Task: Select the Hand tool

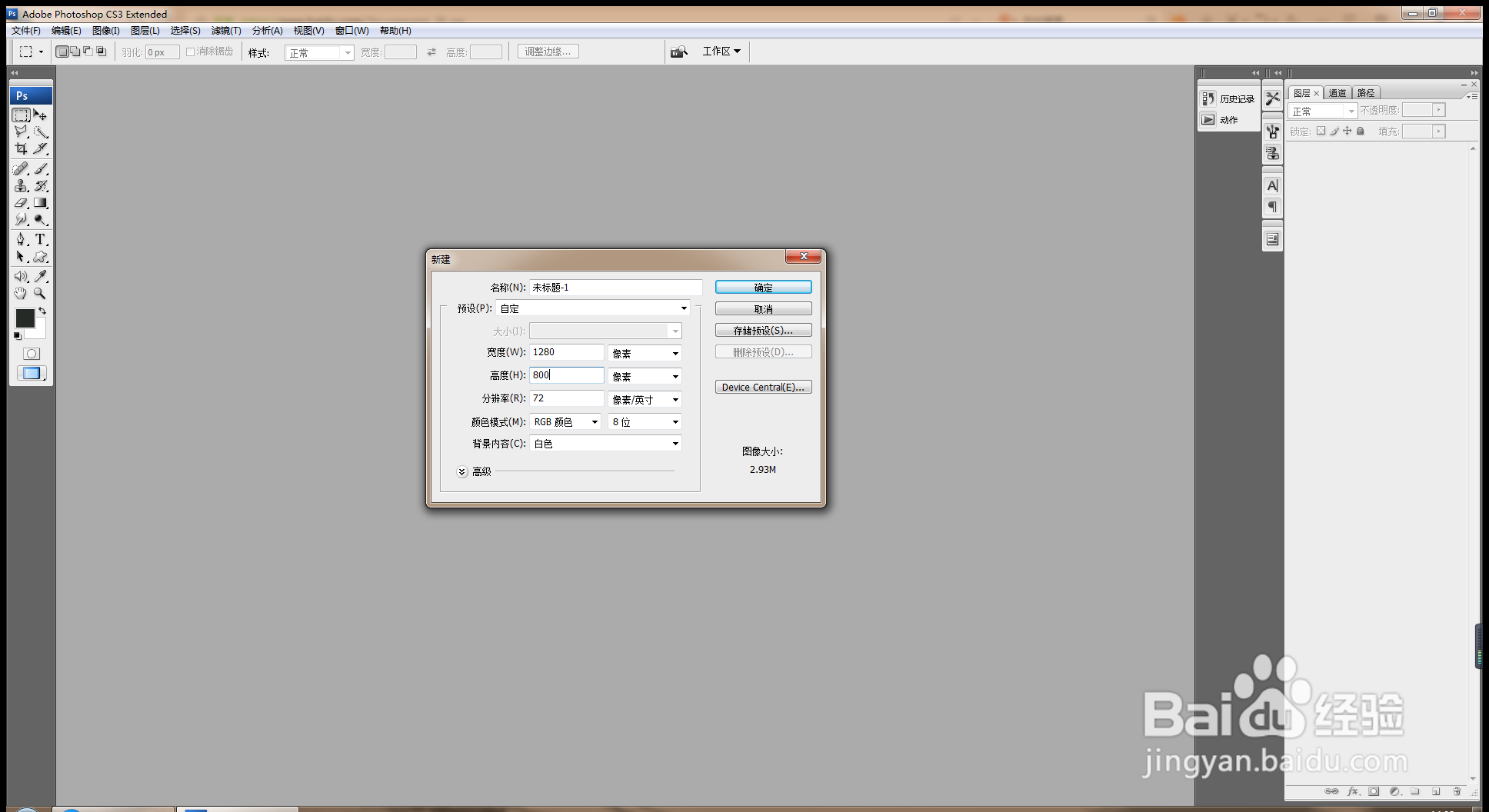Action: coord(21,293)
